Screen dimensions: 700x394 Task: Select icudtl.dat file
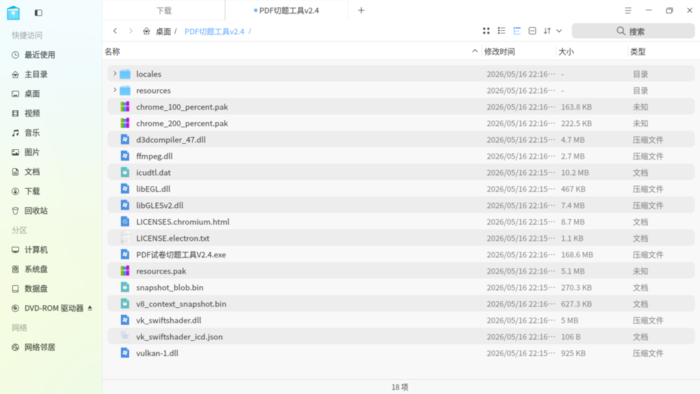(x=401, y=173)
